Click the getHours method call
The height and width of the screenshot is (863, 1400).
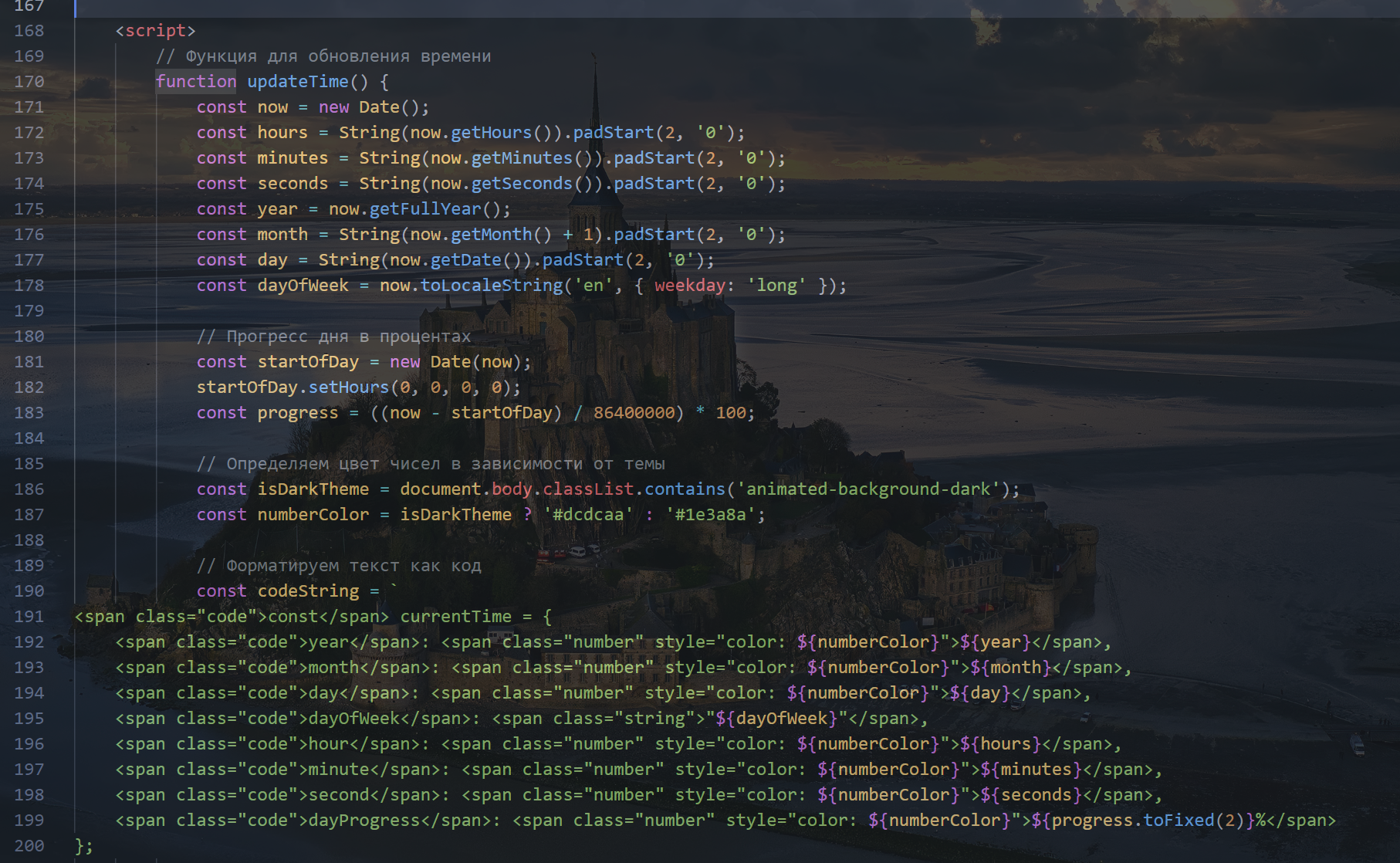tap(491, 133)
